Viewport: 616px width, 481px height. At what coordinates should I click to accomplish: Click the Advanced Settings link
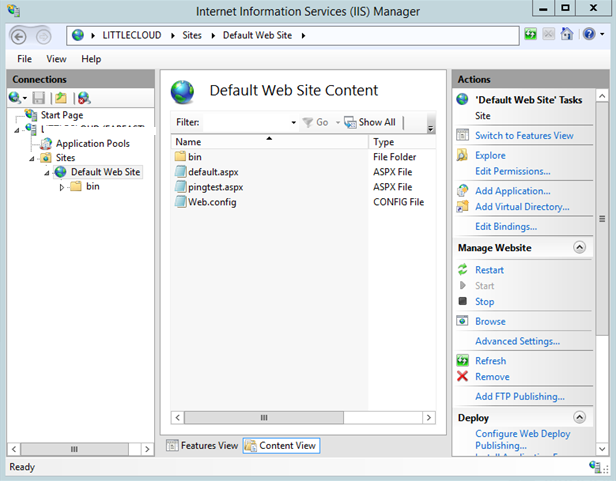pos(517,341)
